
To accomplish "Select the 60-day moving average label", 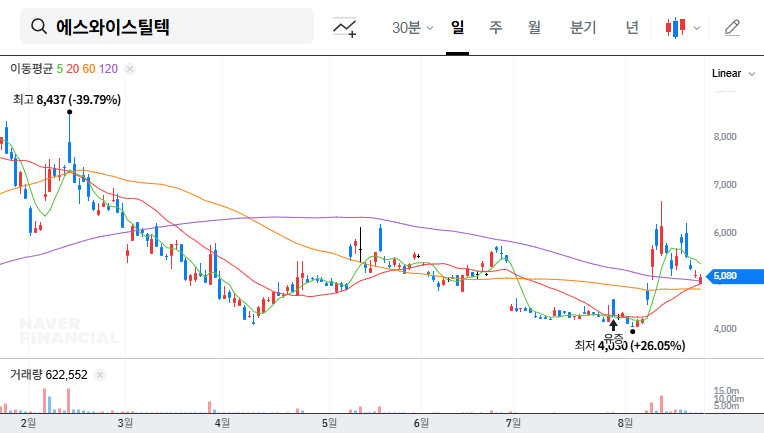I will pos(89,69).
